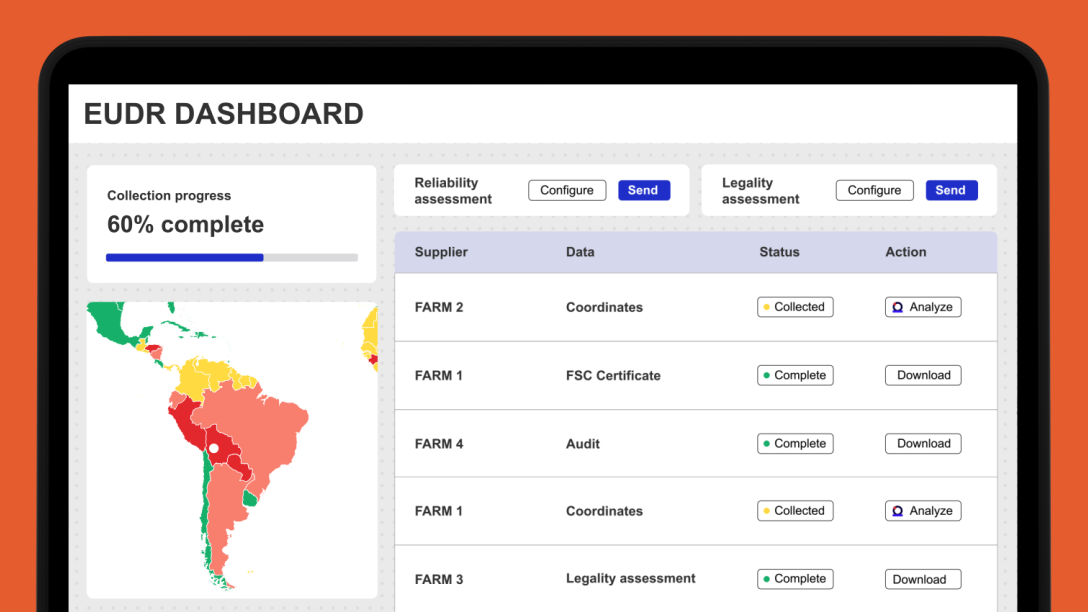This screenshot has width=1088, height=612.
Task: Configure the Legality assessment
Action: pos(874,190)
